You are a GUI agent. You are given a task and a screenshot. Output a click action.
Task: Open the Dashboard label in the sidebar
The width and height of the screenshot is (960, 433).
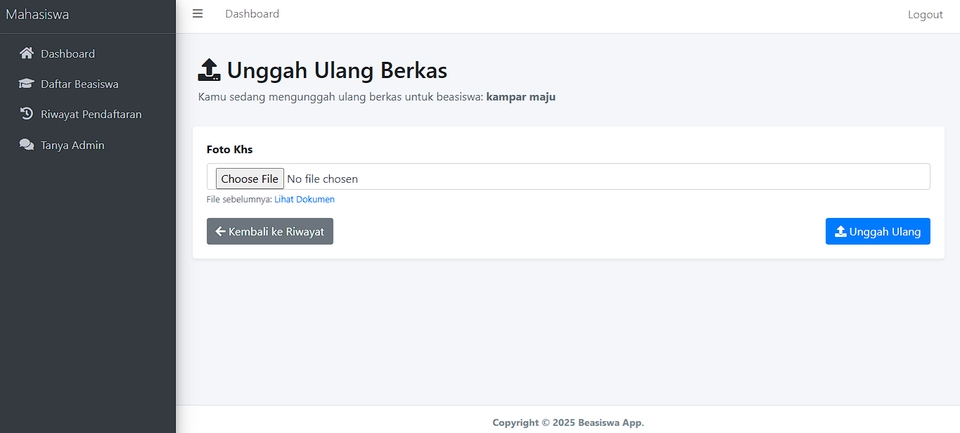68,54
